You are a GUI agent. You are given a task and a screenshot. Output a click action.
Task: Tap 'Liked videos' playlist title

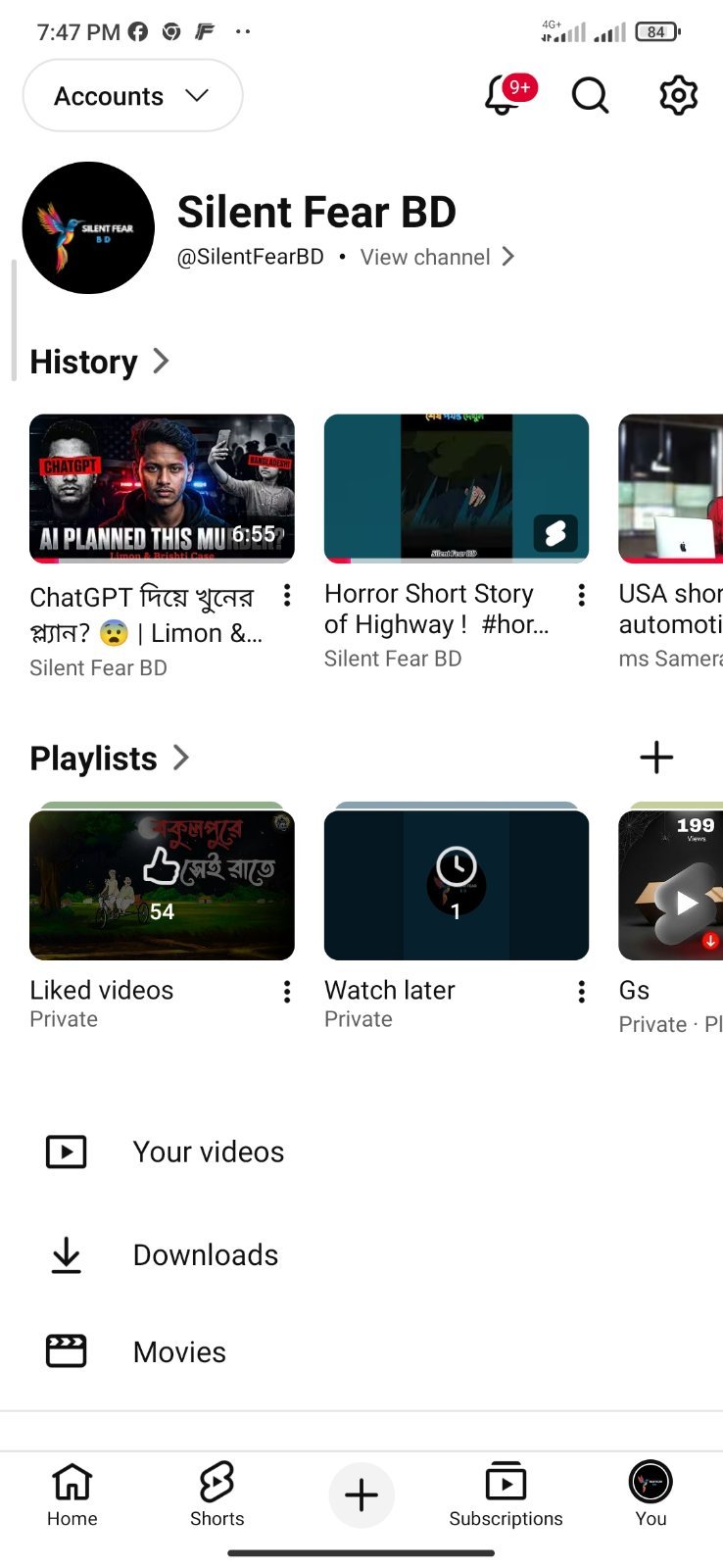[x=102, y=990]
